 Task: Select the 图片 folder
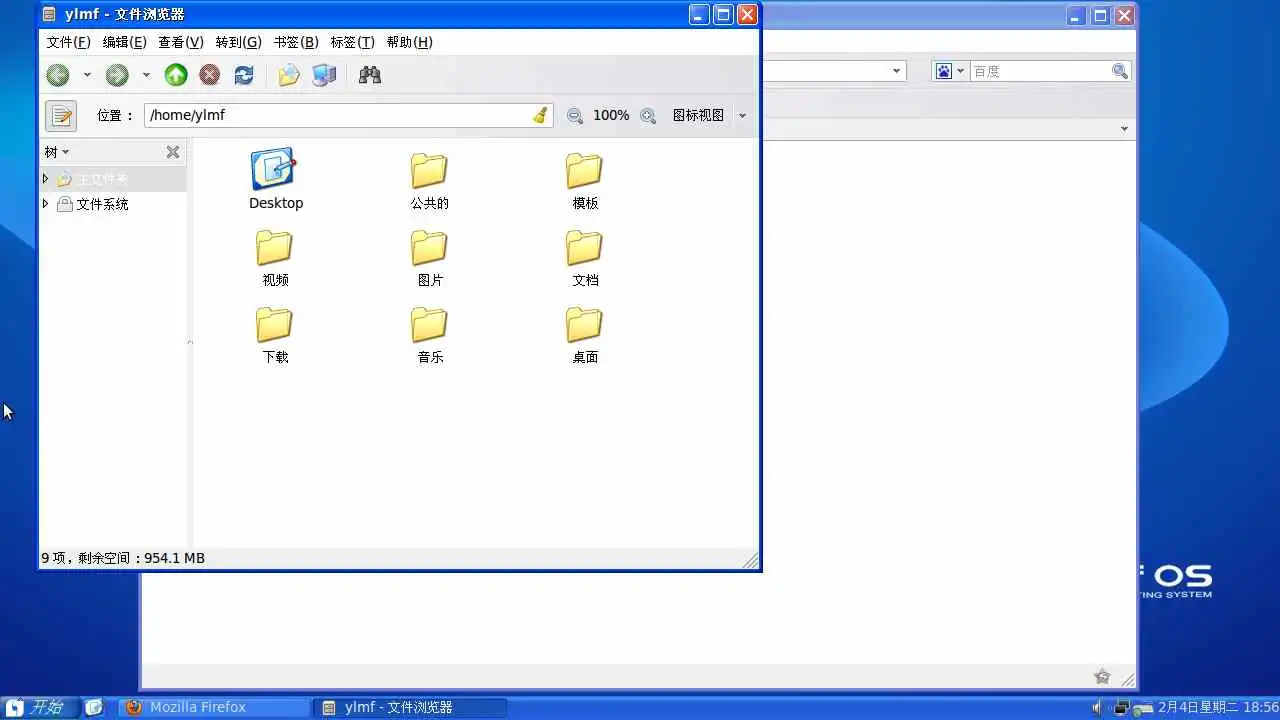point(430,258)
